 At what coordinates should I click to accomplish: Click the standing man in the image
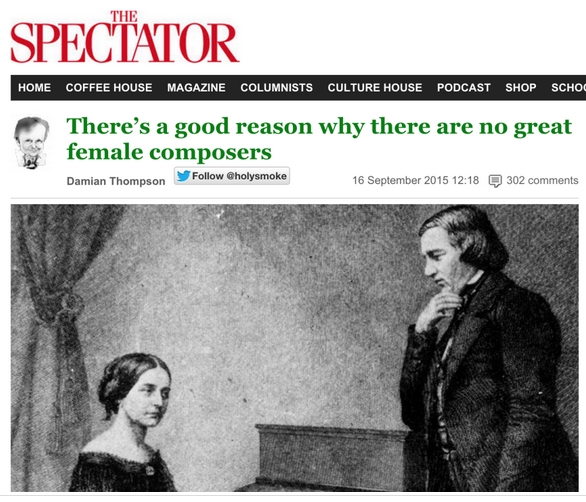coord(486,348)
